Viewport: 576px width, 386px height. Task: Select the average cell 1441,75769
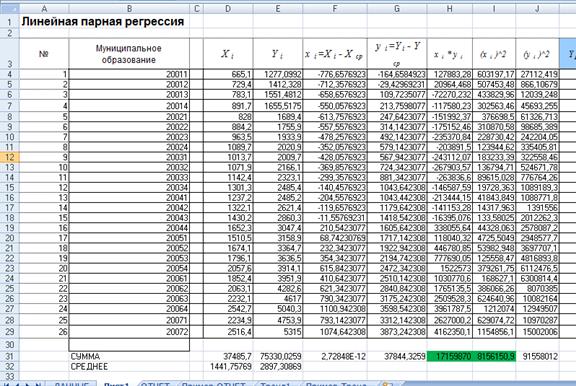point(228,367)
